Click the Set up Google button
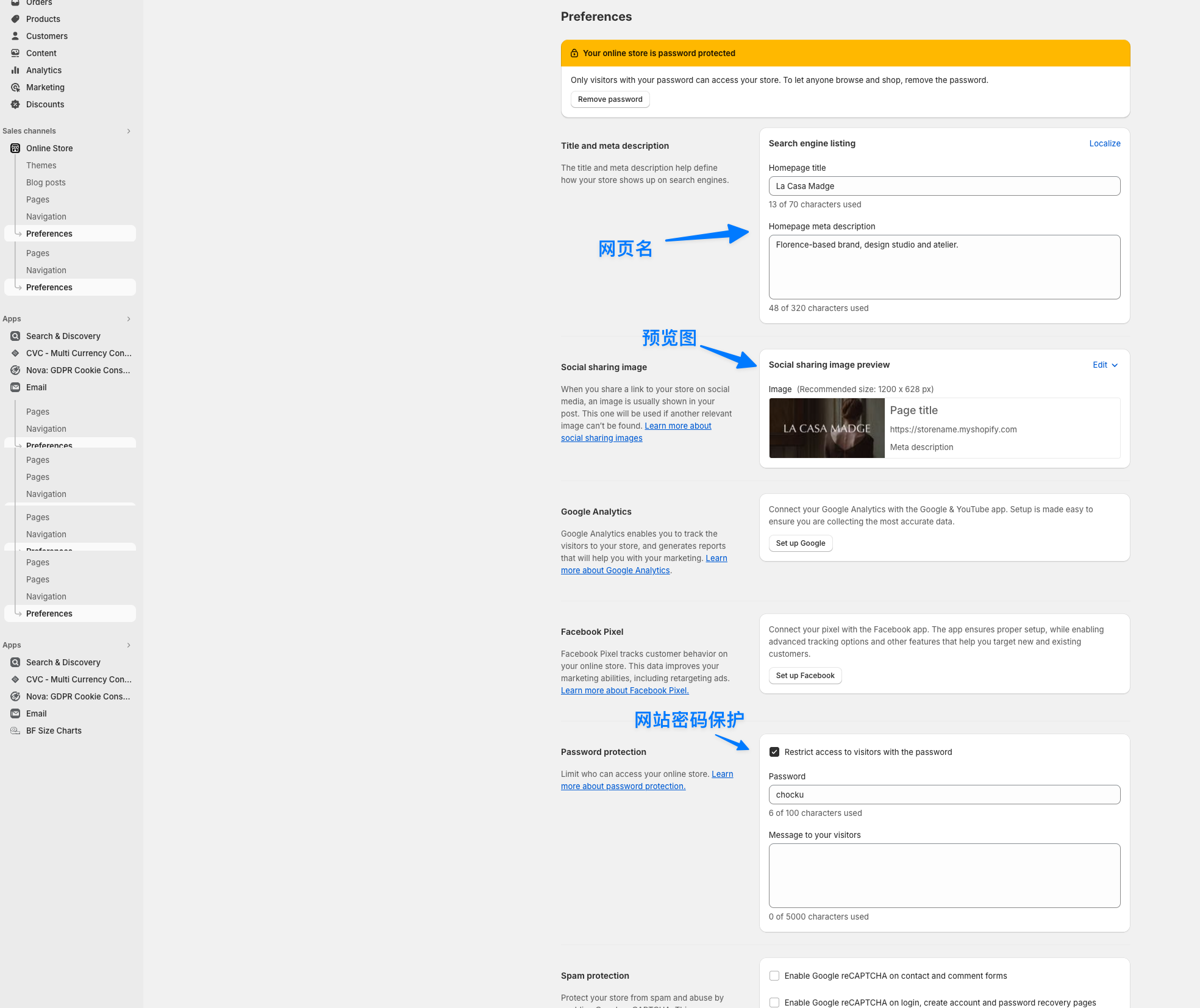The height and width of the screenshot is (1008, 1200). [800, 543]
